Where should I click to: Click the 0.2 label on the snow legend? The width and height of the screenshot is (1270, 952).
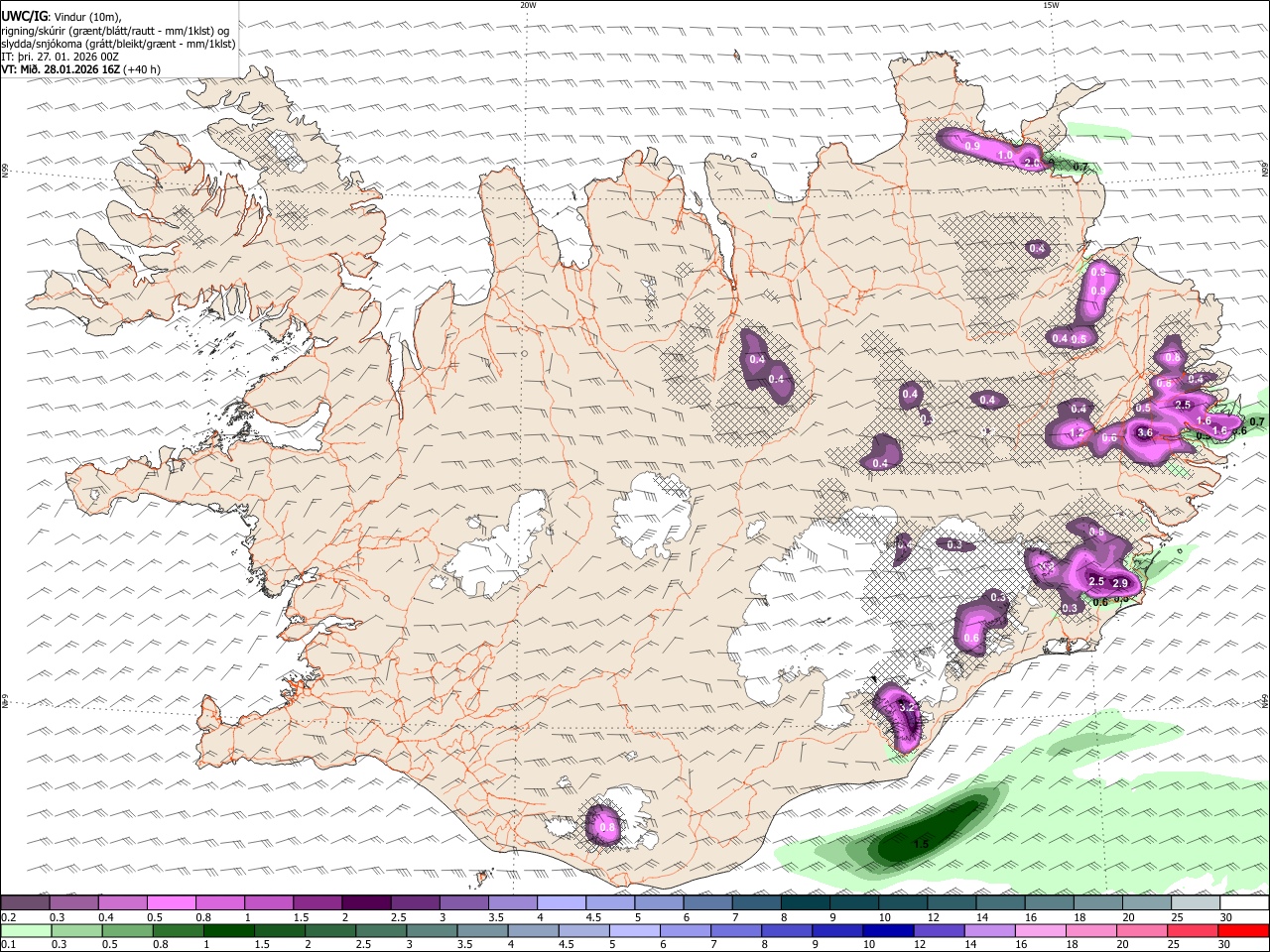8,917
